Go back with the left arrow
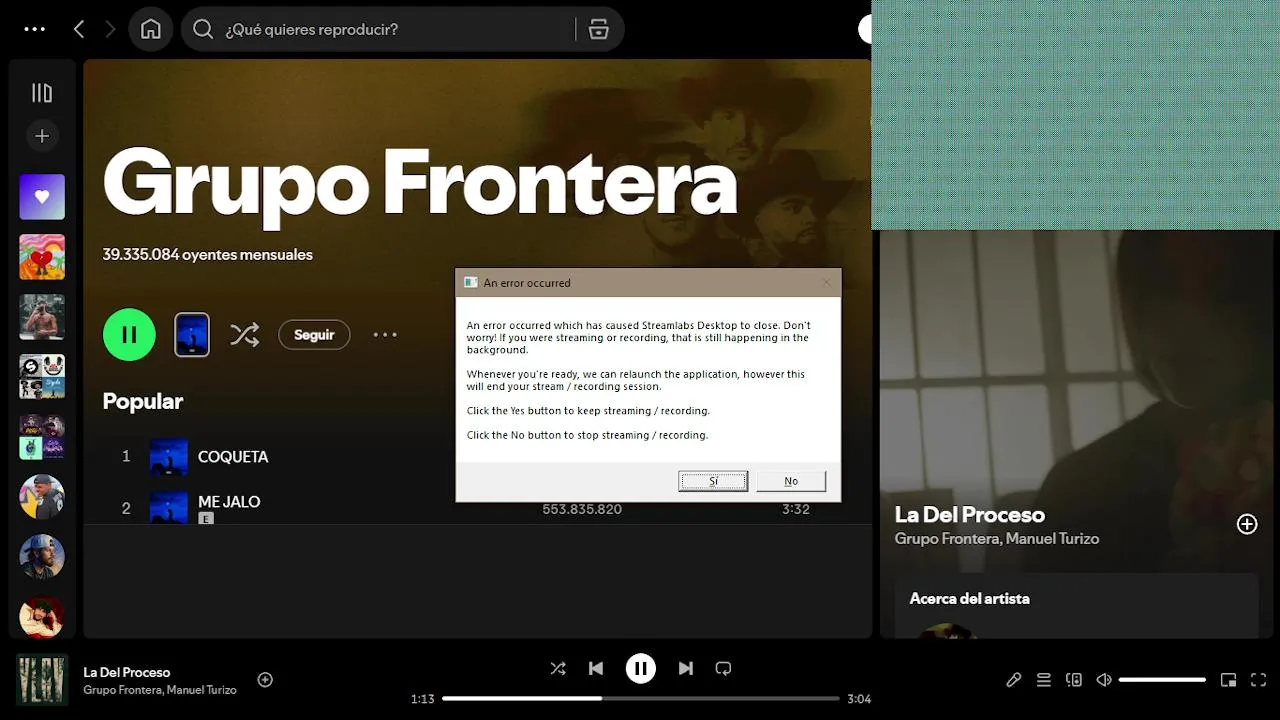Image resolution: width=1280 pixels, height=720 pixels. pos(79,29)
